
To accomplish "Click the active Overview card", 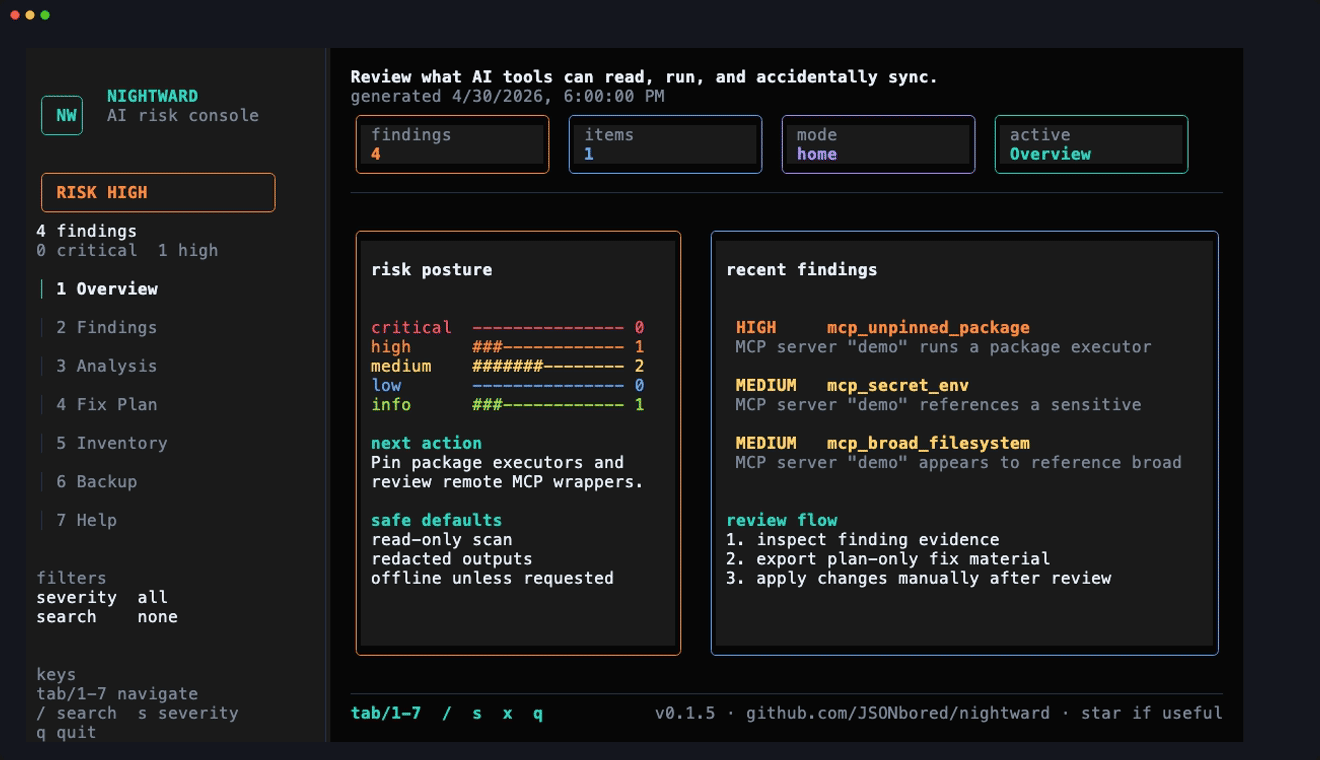I will (1091, 144).
